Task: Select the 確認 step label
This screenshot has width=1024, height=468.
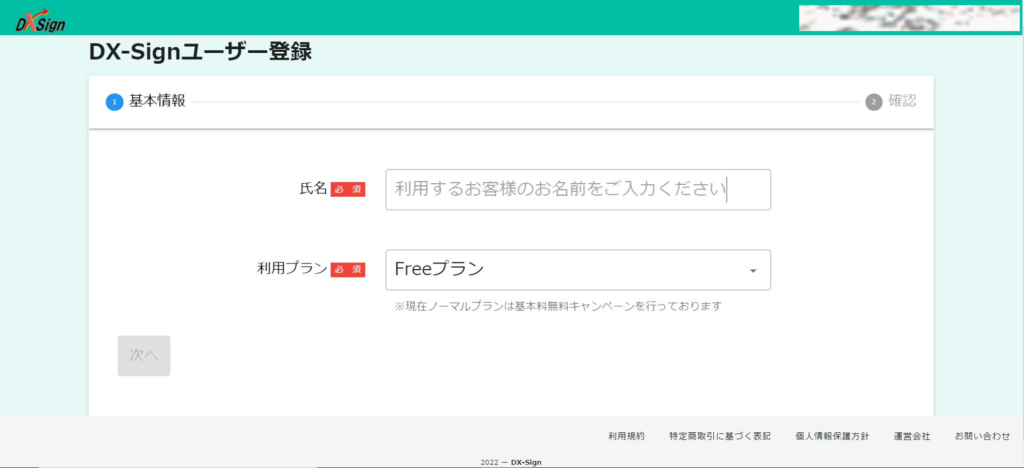Action: pyautogui.click(x=902, y=101)
